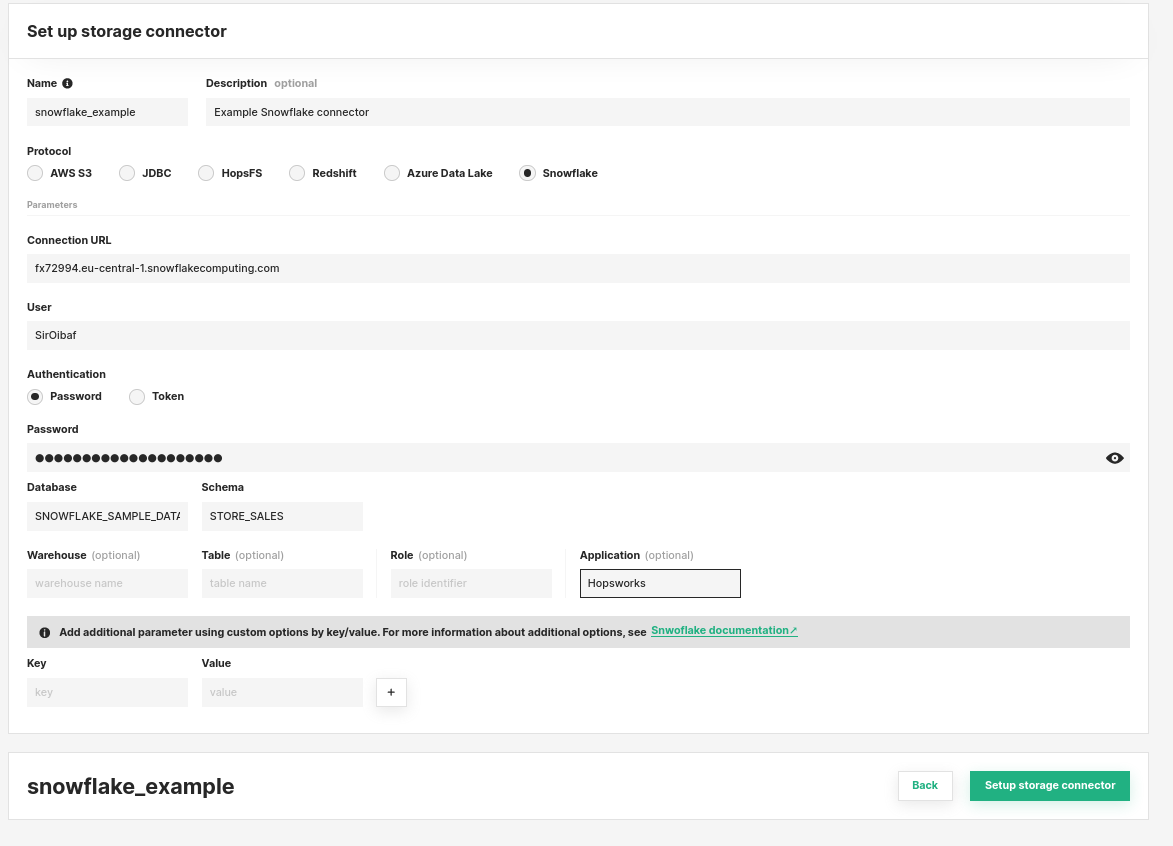1173x846 pixels.
Task: Click the info icon next to Name
Action: [x=67, y=84]
